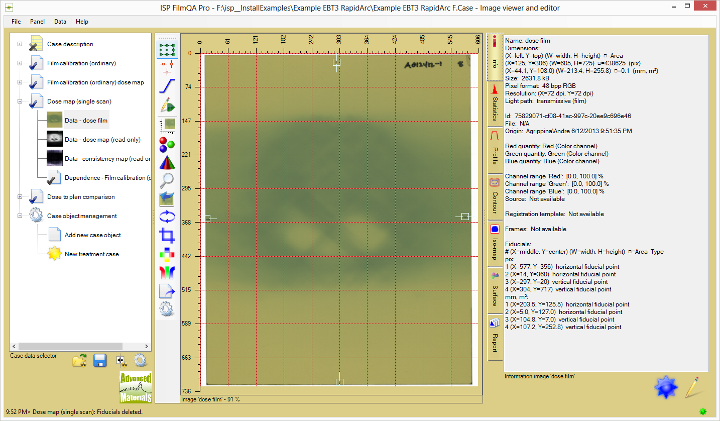Image resolution: width=720 pixels, height=421 pixels.
Task: Click 'Registration template: Not available' text
Action: point(554,214)
